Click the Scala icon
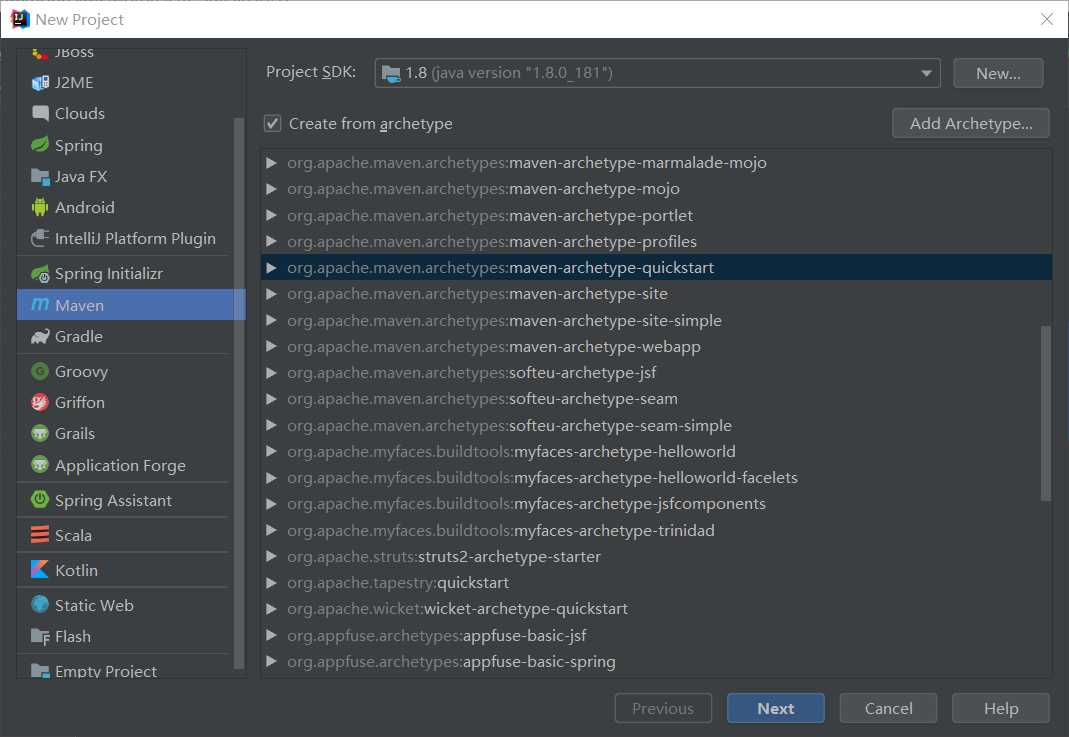The image size is (1069, 737). (x=40, y=535)
